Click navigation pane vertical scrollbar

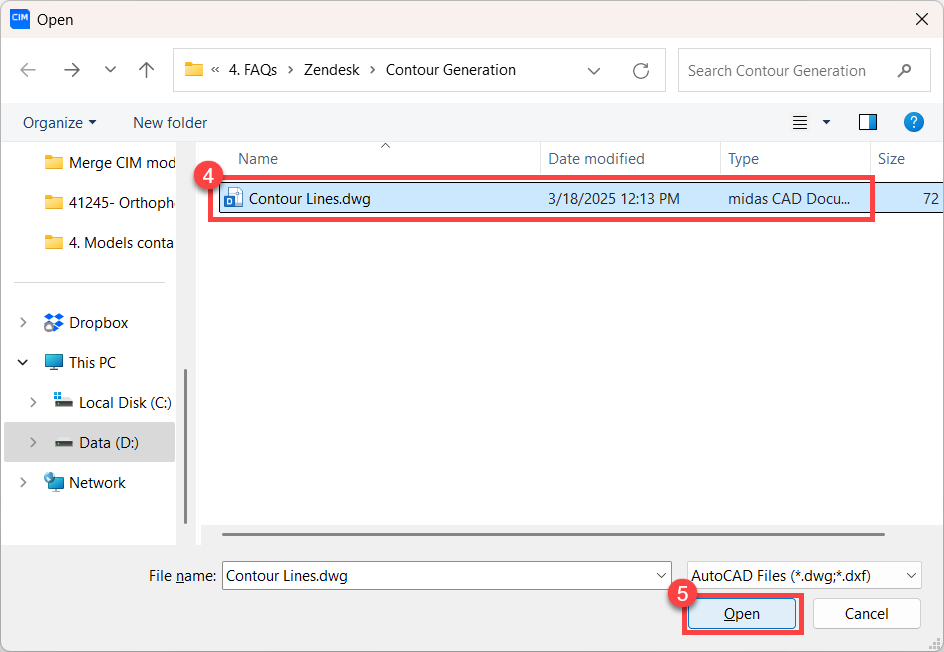click(185, 446)
